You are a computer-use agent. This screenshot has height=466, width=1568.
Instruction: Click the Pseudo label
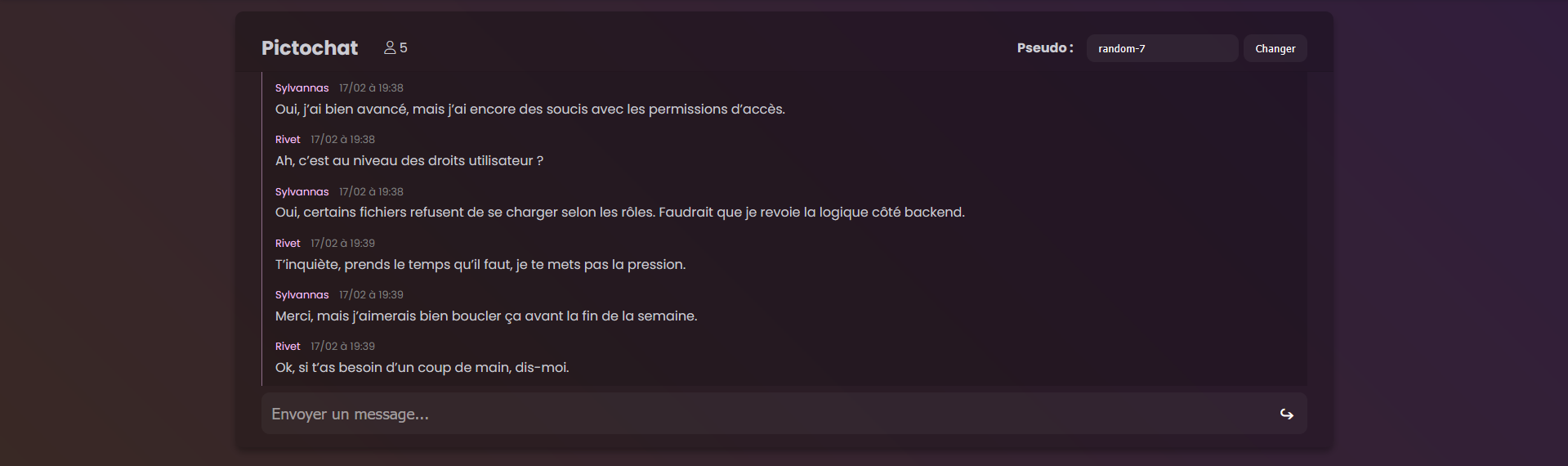tap(1045, 47)
